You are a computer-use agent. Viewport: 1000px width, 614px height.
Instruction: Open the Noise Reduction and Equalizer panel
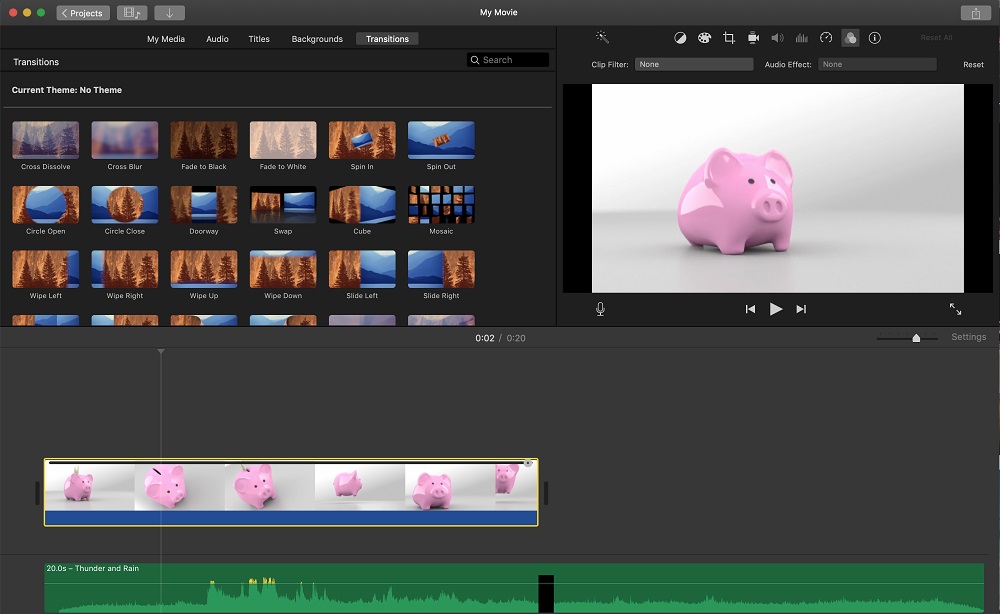801,37
